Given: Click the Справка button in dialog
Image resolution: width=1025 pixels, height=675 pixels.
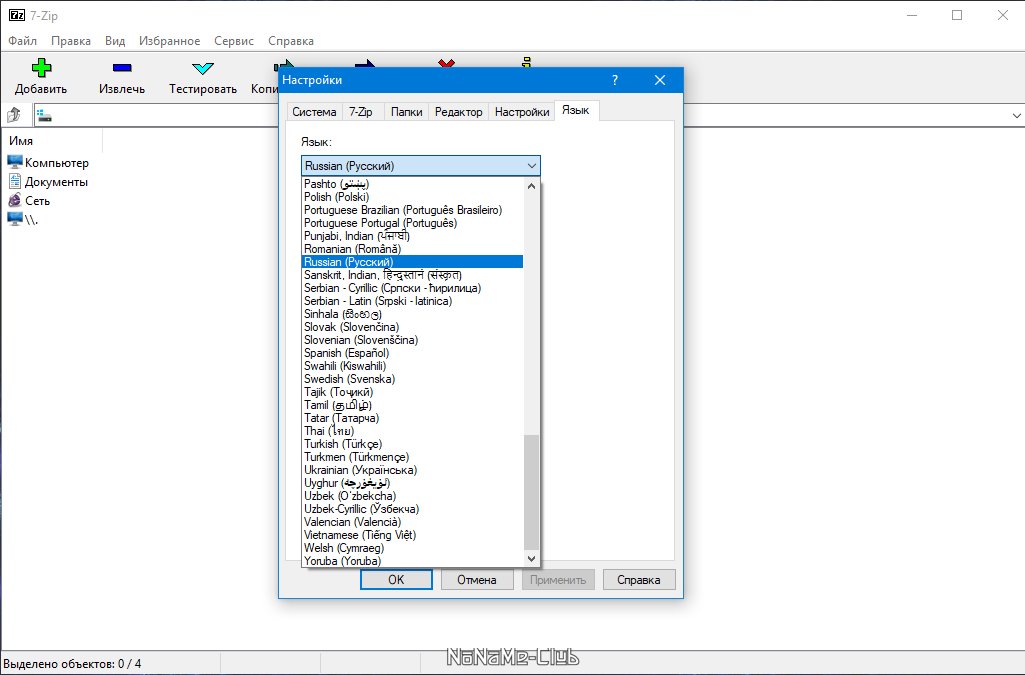Looking at the screenshot, I should [x=639, y=580].
